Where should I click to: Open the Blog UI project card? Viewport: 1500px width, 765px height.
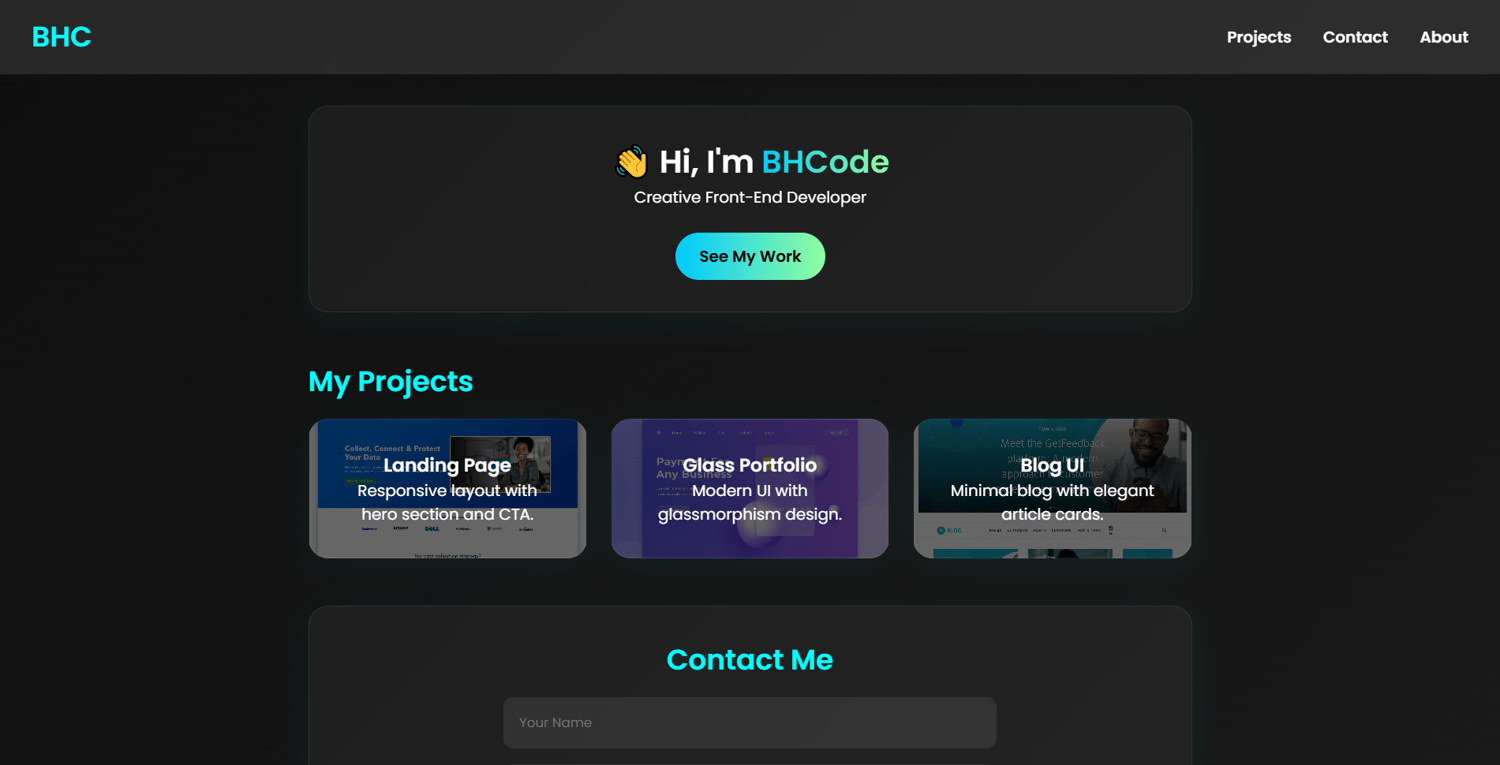(1052, 488)
